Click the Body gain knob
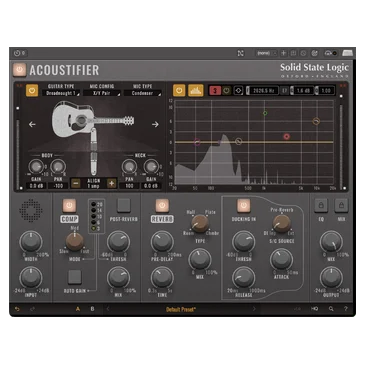This screenshot has width=365, height=365. [36, 166]
